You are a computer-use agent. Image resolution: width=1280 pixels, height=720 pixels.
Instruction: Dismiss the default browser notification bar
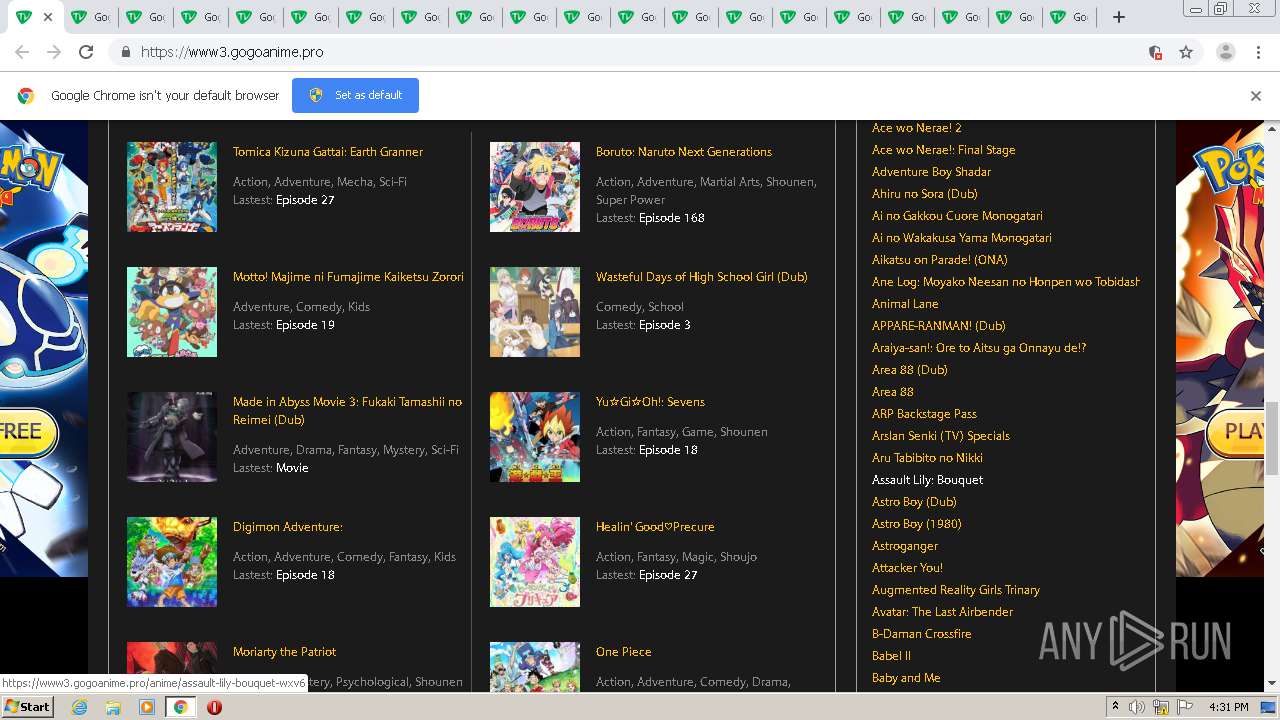coord(1256,96)
